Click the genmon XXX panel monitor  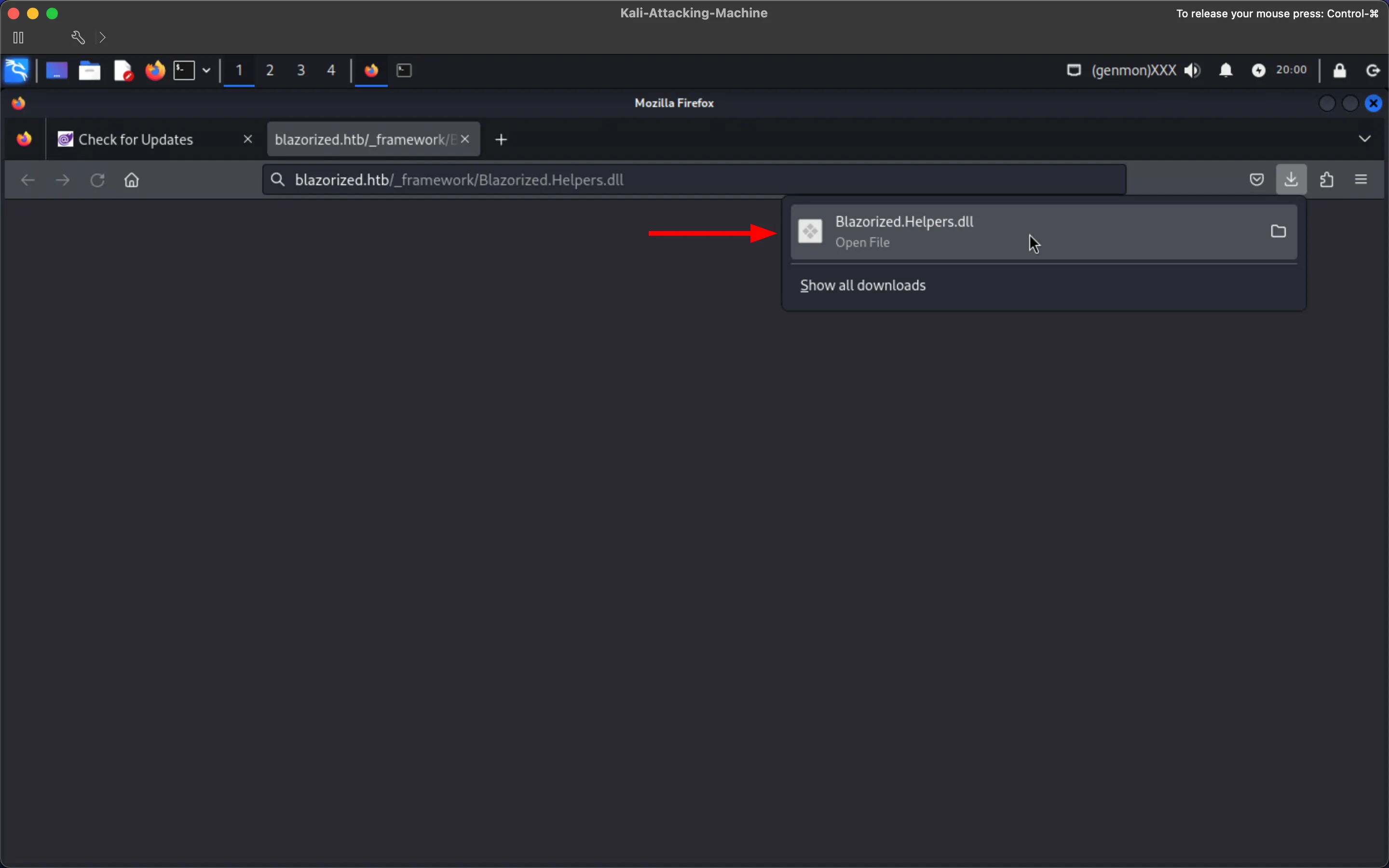point(1133,70)
